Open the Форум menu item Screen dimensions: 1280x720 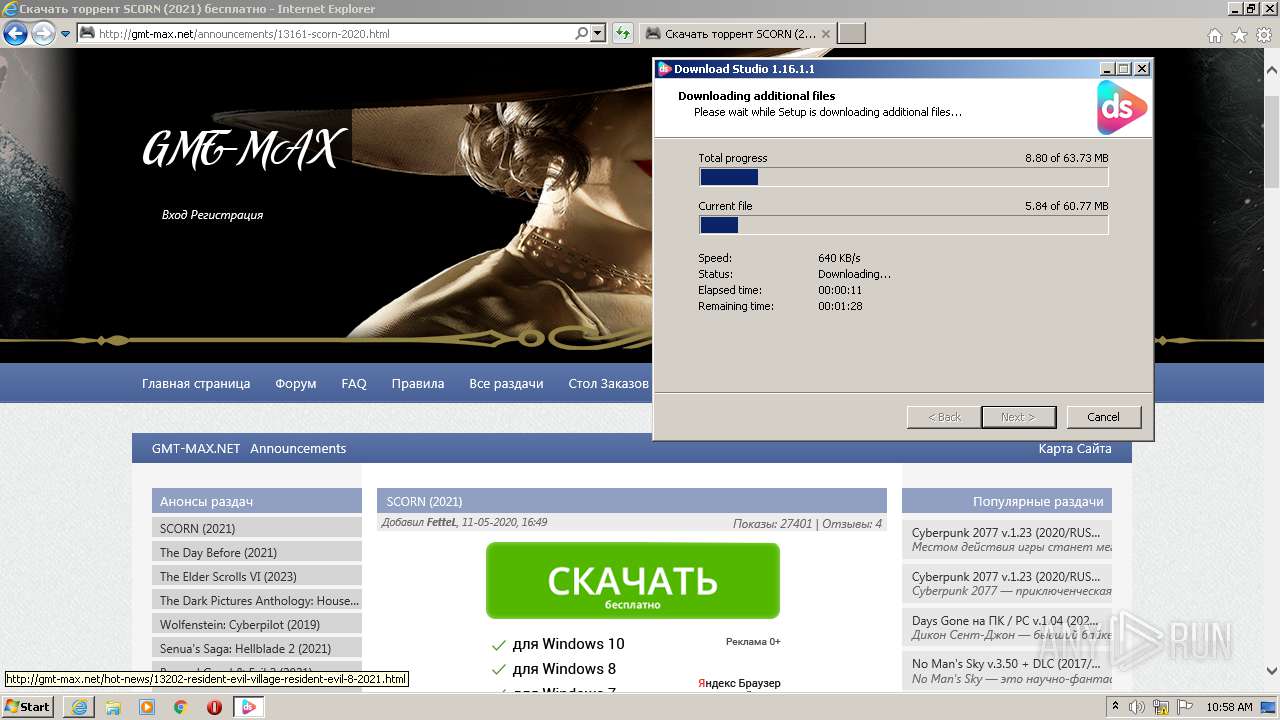click(x=296, y=383)
